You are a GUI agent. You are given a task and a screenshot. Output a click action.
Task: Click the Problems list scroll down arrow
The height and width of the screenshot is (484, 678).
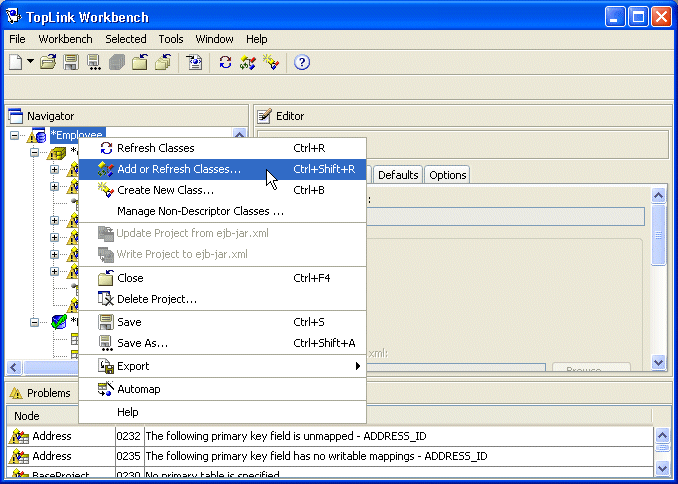tap(662, 468)
